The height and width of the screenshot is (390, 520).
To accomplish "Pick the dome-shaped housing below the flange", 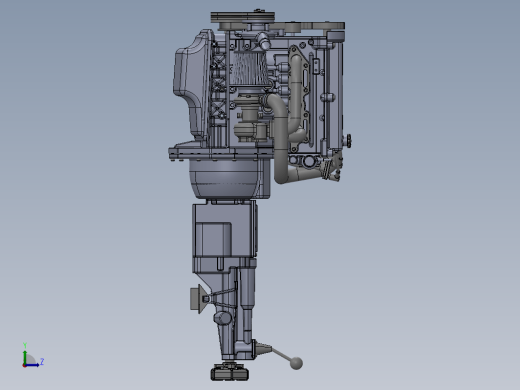I will point(224,179).
